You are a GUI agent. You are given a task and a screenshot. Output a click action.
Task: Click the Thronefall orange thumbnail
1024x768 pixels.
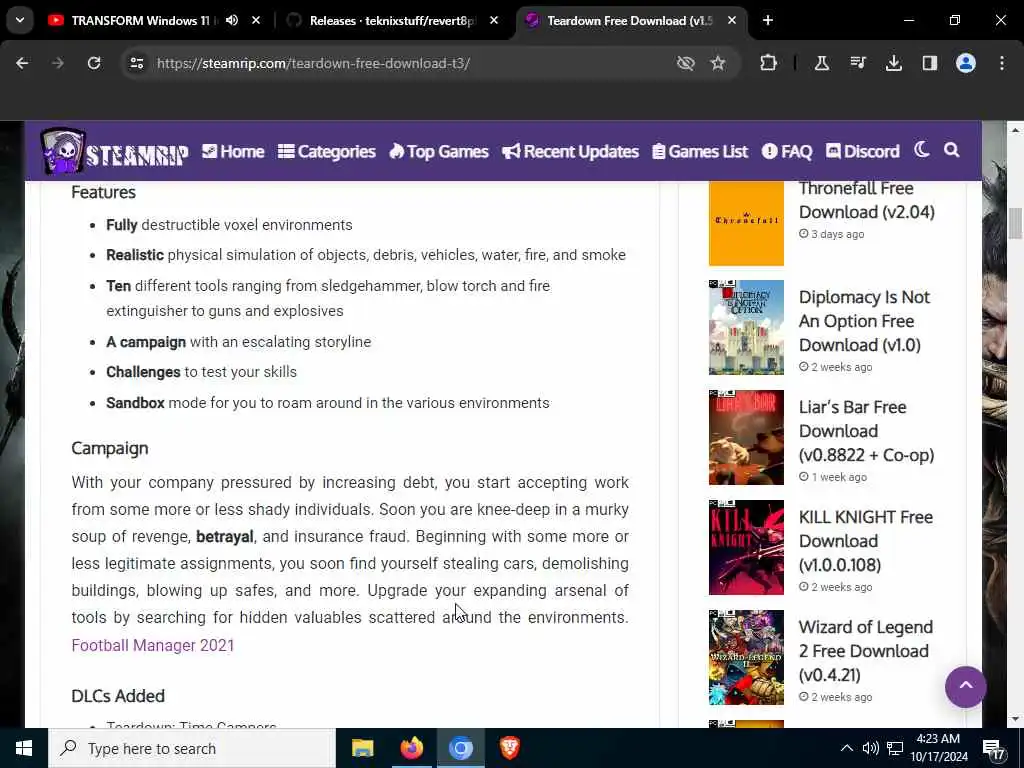746,222
